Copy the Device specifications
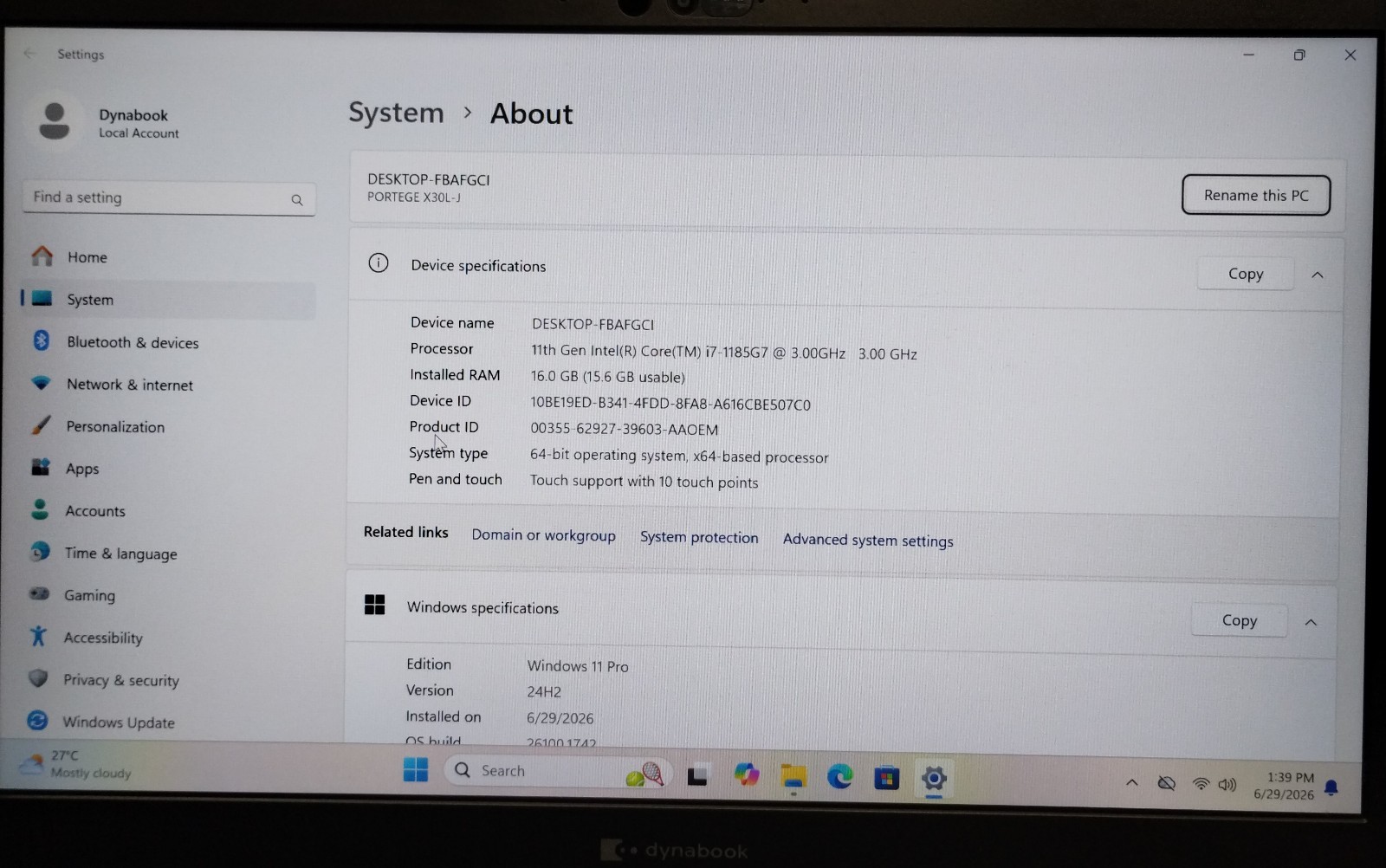 click(x=1246, y=274)
